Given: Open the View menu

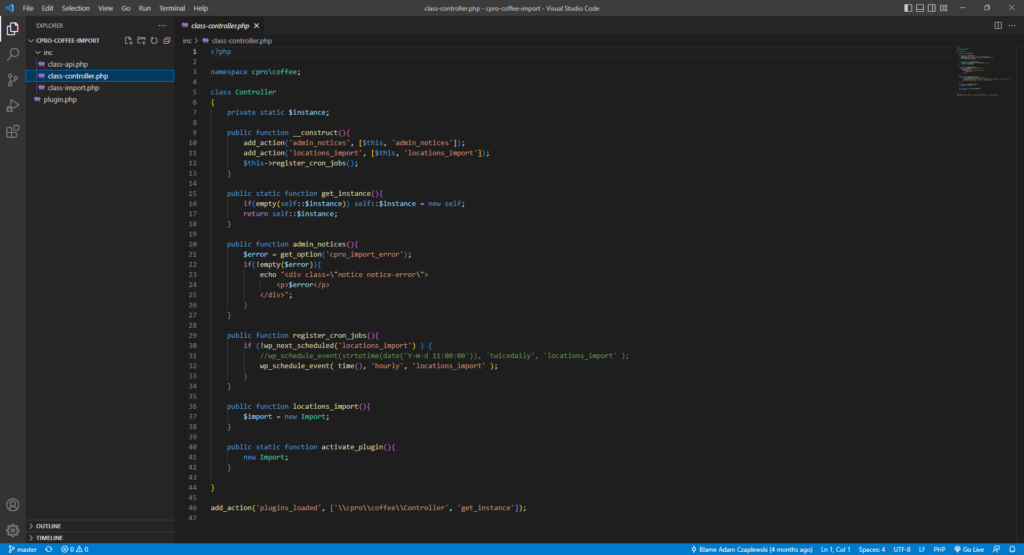Looking at the screenshot, I should [105, 8].
